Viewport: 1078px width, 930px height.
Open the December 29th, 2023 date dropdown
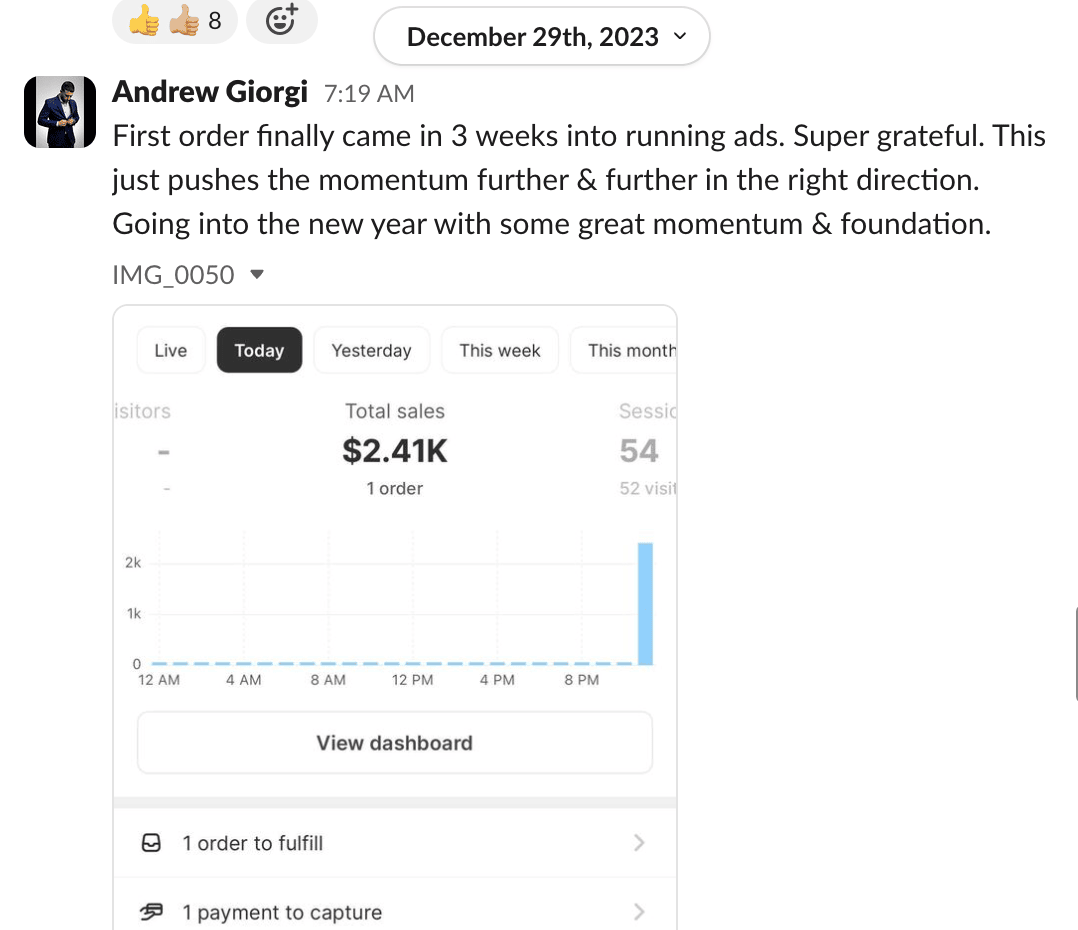click(541, 38)
